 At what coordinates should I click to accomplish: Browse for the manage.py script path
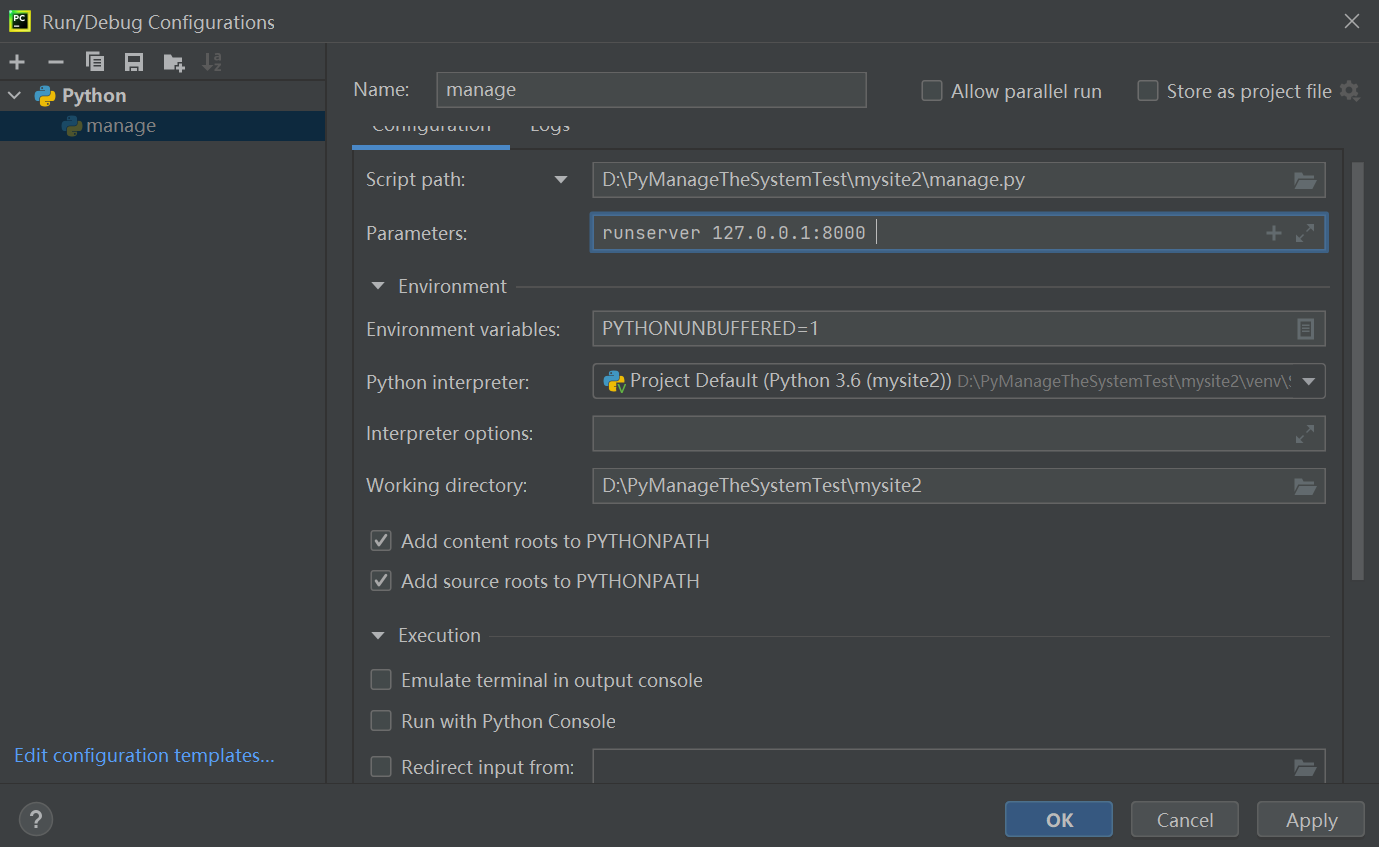pyautogui.click(x=1305, y=181)
